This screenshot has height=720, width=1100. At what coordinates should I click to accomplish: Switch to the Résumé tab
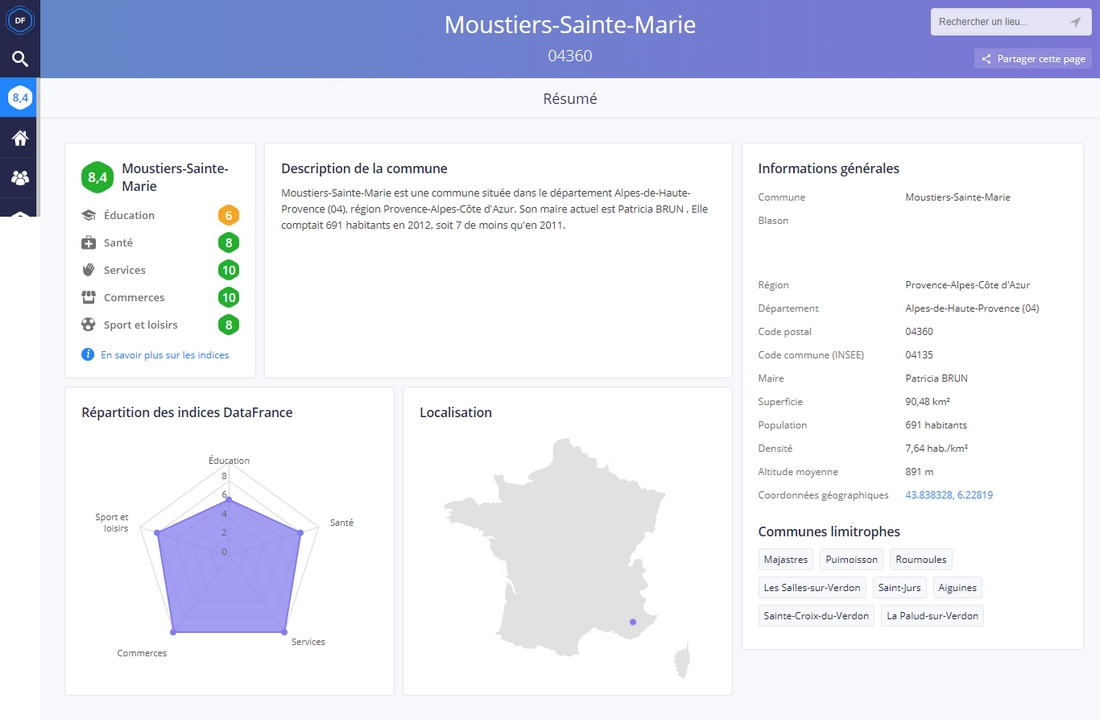click(x=569, y=98)
